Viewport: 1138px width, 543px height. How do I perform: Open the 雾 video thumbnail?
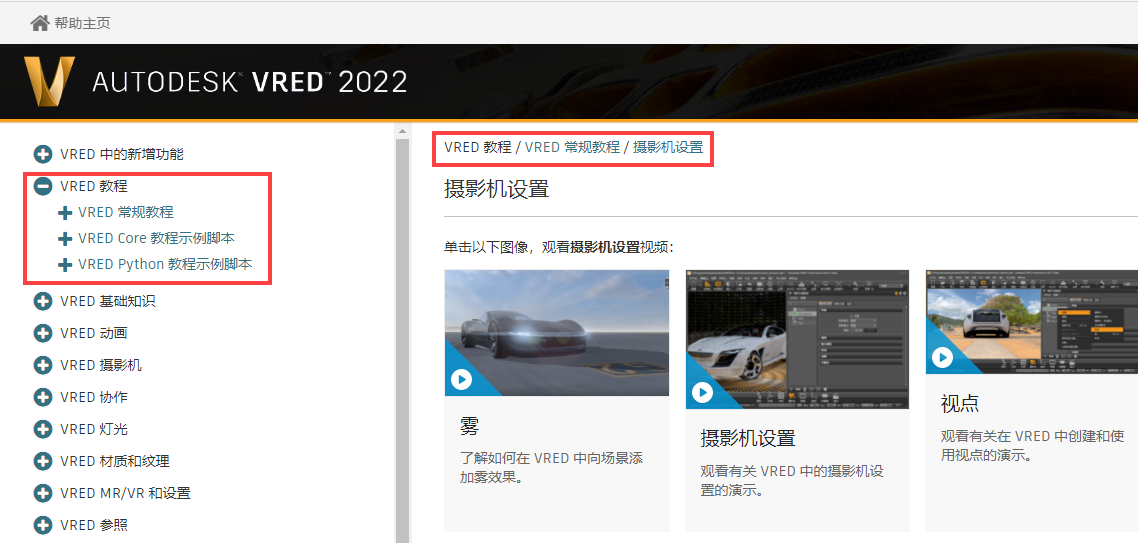click(557, 332)
